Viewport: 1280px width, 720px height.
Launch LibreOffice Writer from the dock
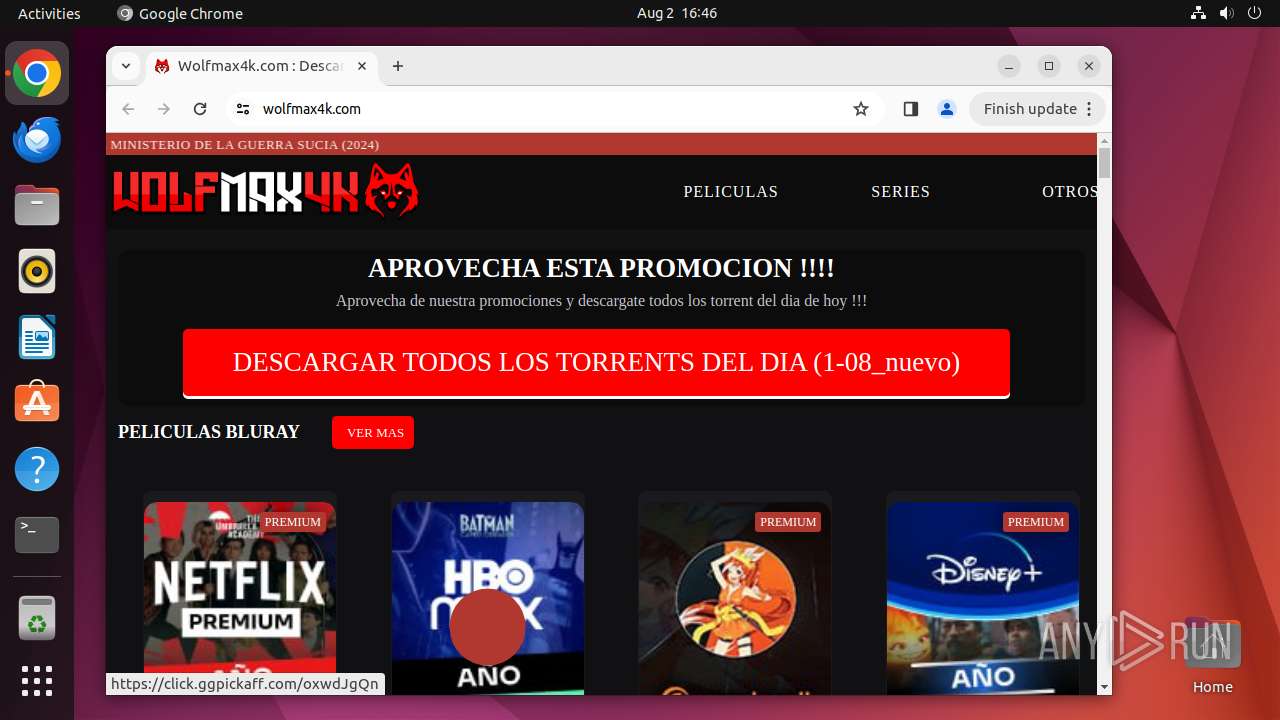click(37, 337)
